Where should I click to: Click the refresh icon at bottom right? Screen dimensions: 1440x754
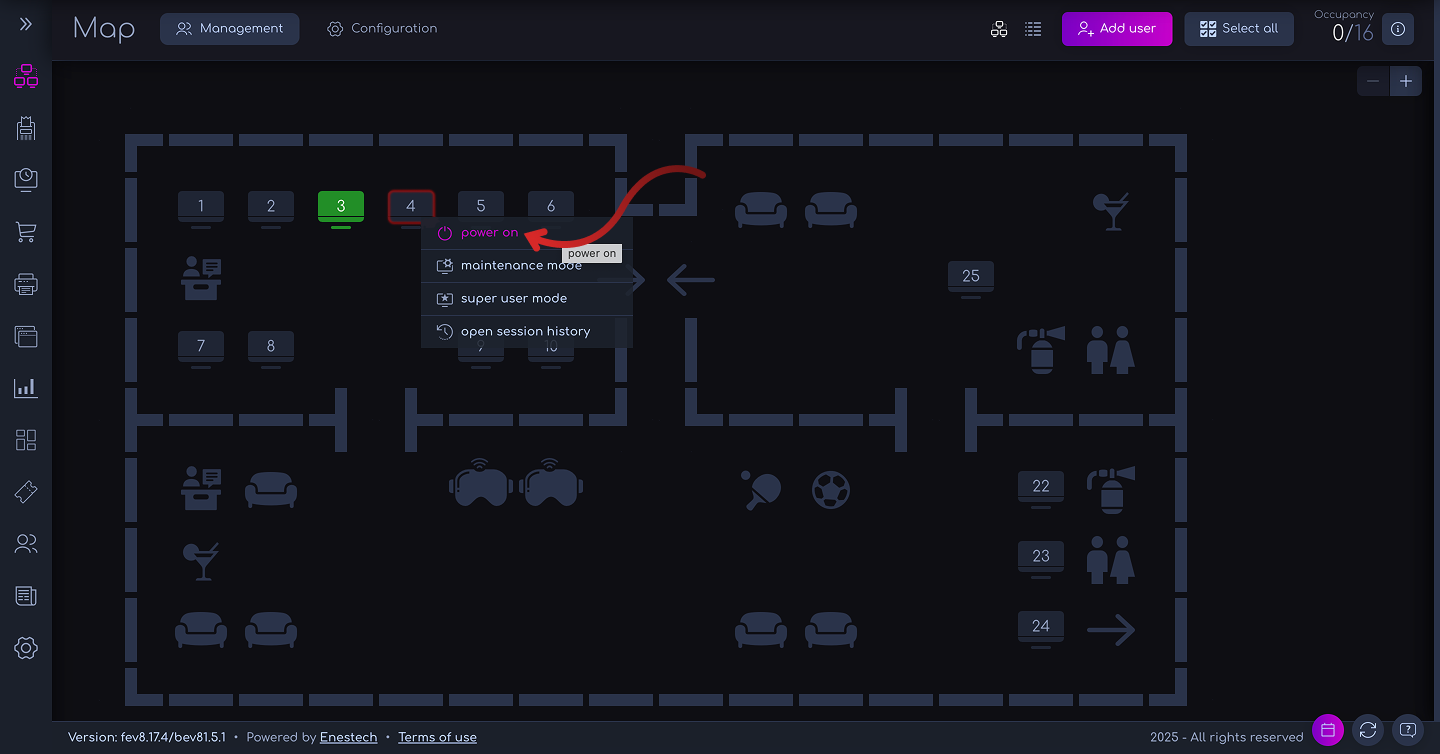(1368, 730)
